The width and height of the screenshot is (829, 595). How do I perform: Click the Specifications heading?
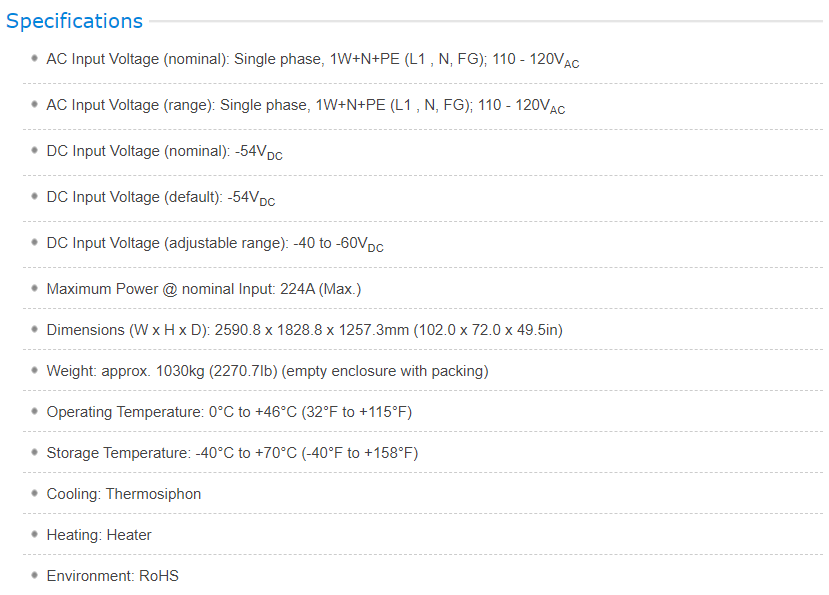[x=74, y=21]
